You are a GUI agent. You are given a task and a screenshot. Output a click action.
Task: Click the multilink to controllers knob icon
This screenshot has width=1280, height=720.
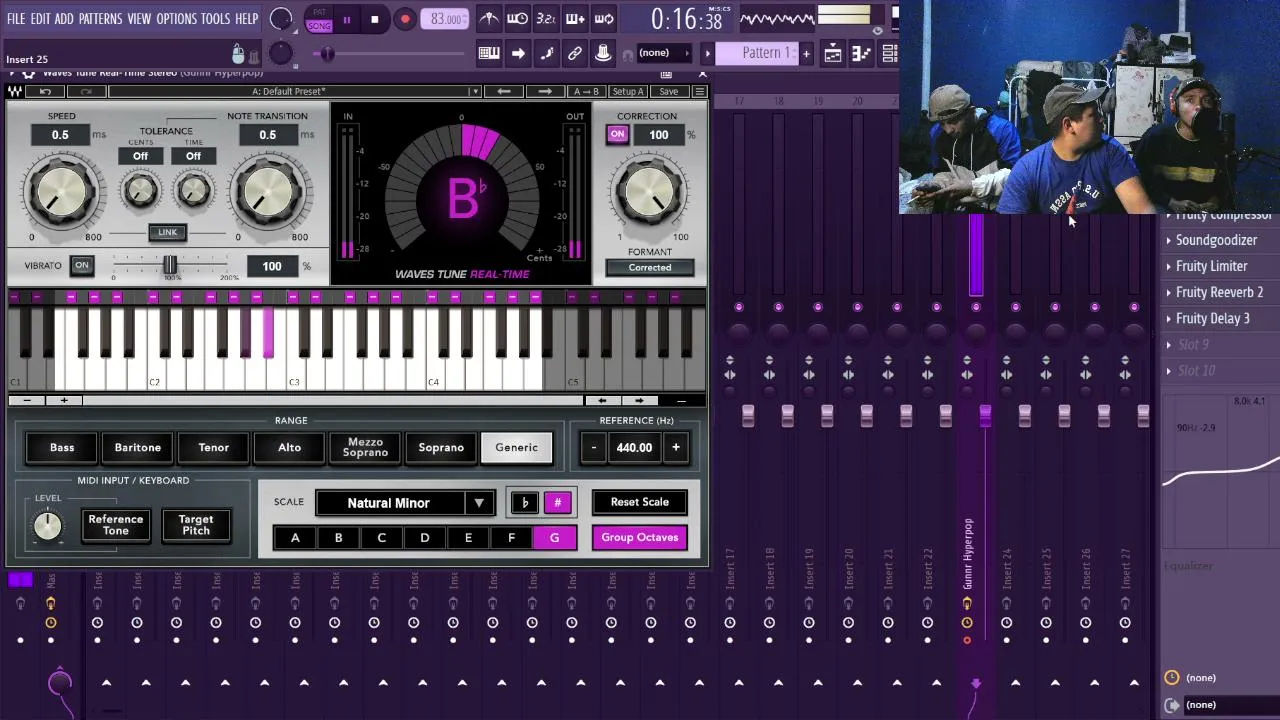(x=603, y=53)
